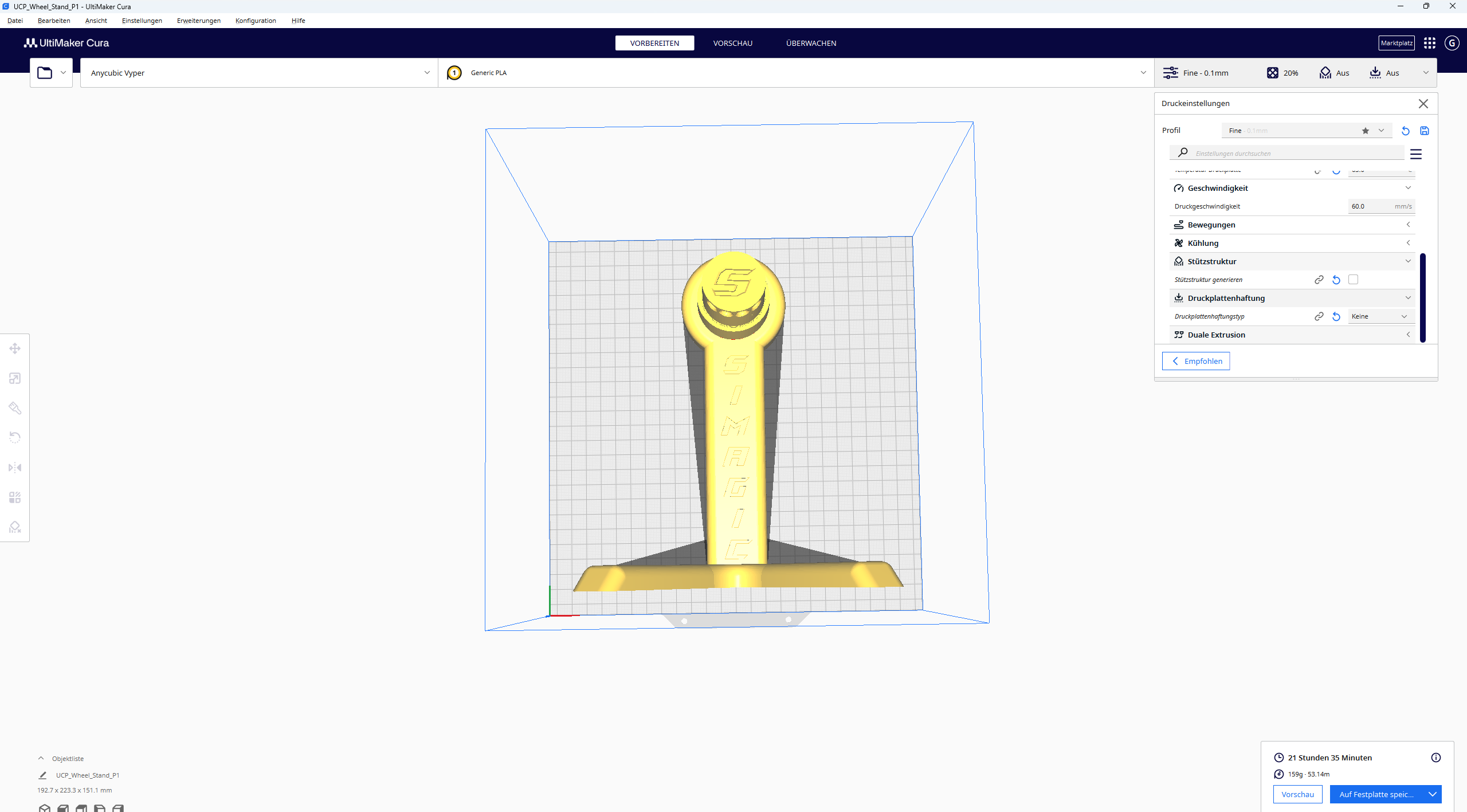Expand the Bewegungen section
Viewport: 1467px width, 812px height.
(1292, 225)
